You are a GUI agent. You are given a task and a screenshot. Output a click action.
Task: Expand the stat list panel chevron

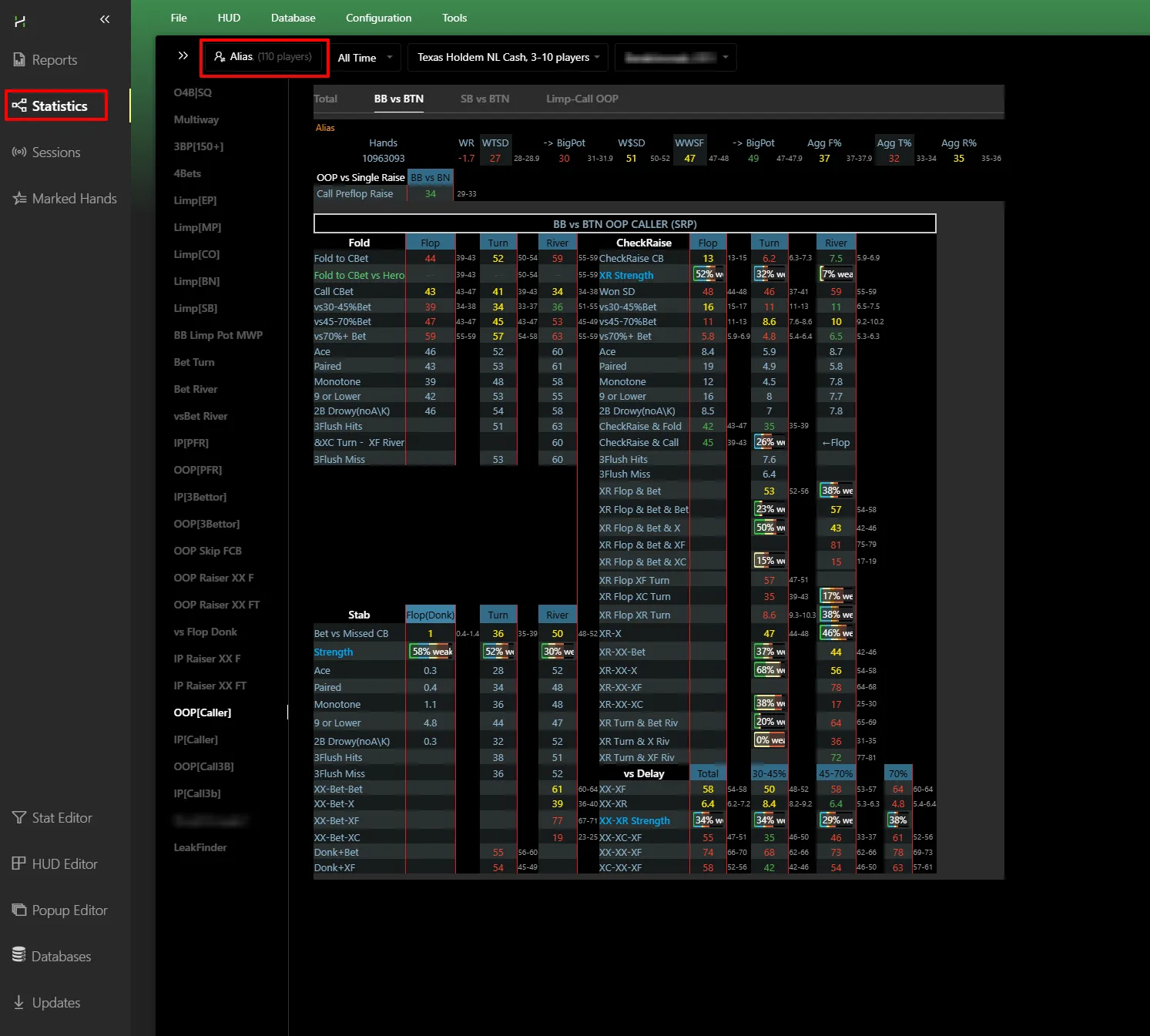tap(183, 55)
